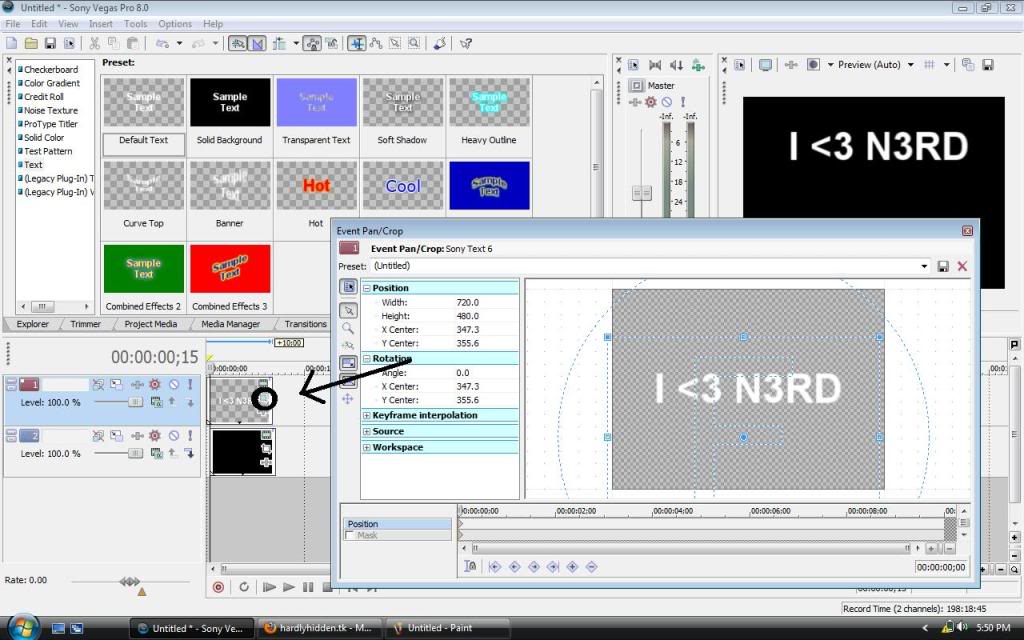Open the Undo history dropdown arrow
Screen dimensions: 1024x640
(x=179, y=43)
